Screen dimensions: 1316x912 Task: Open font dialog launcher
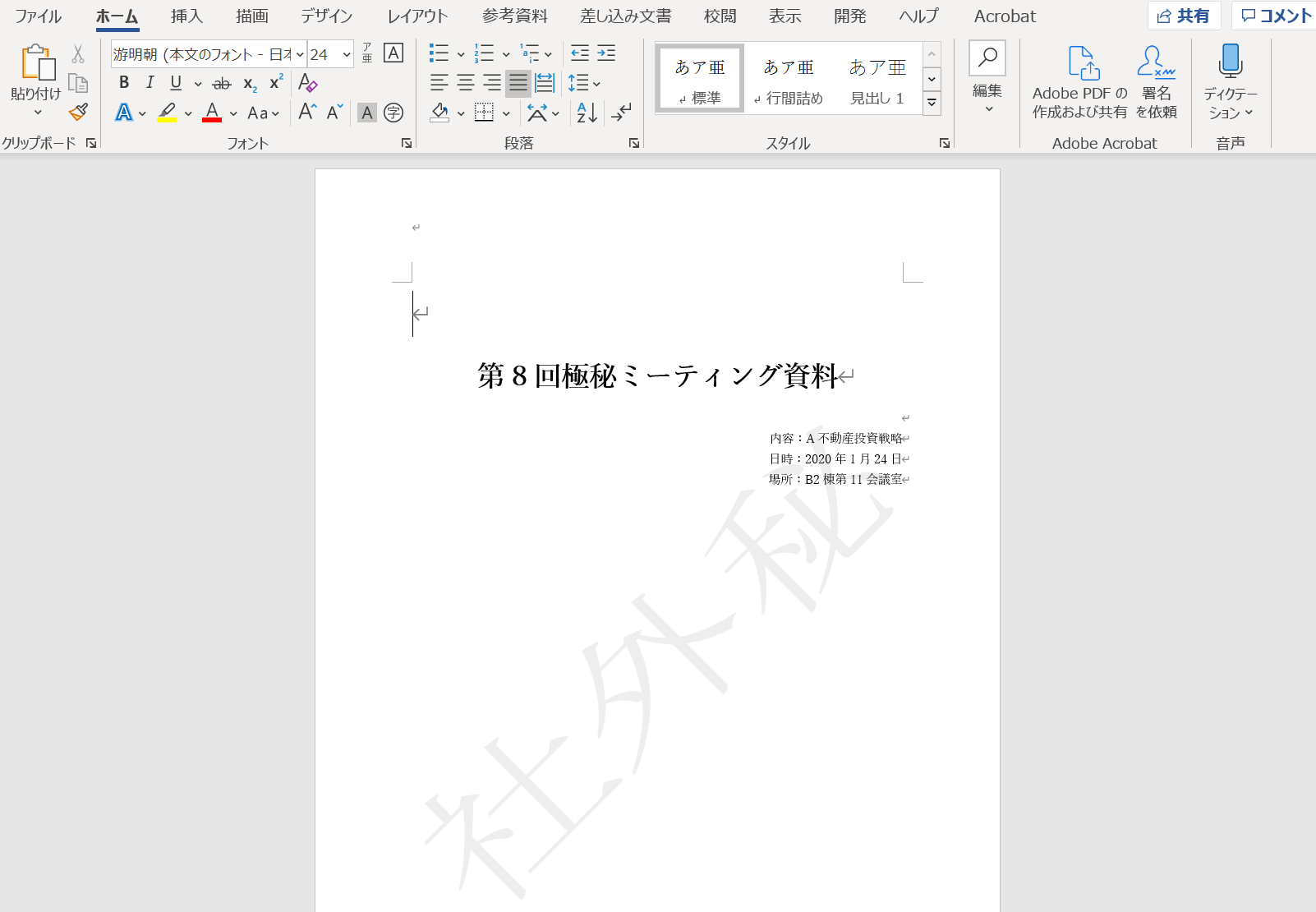[x=406, y=143]
